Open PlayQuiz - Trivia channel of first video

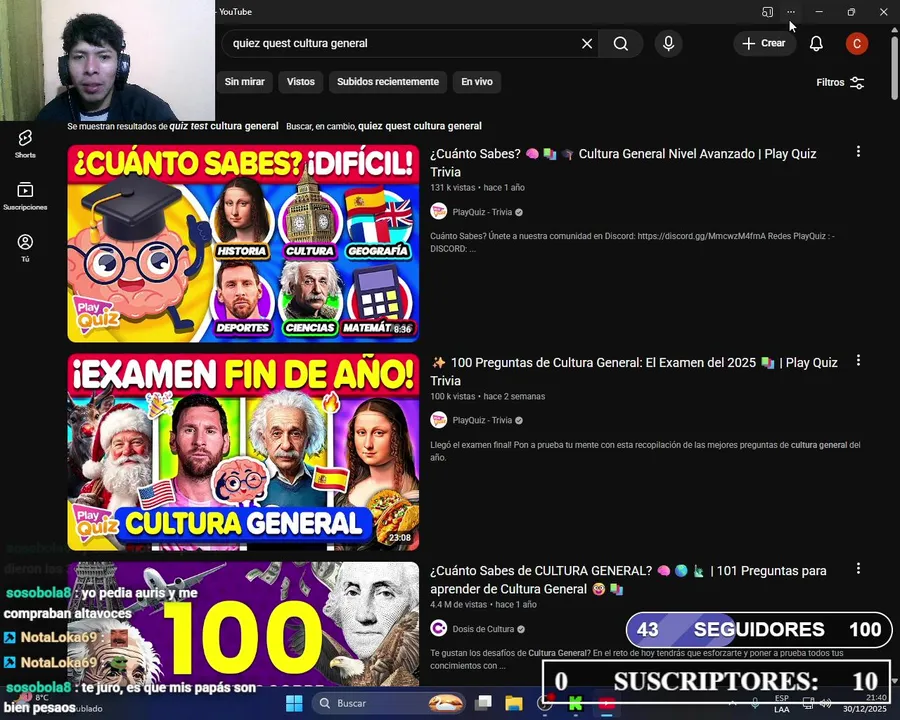pos(482,212)
